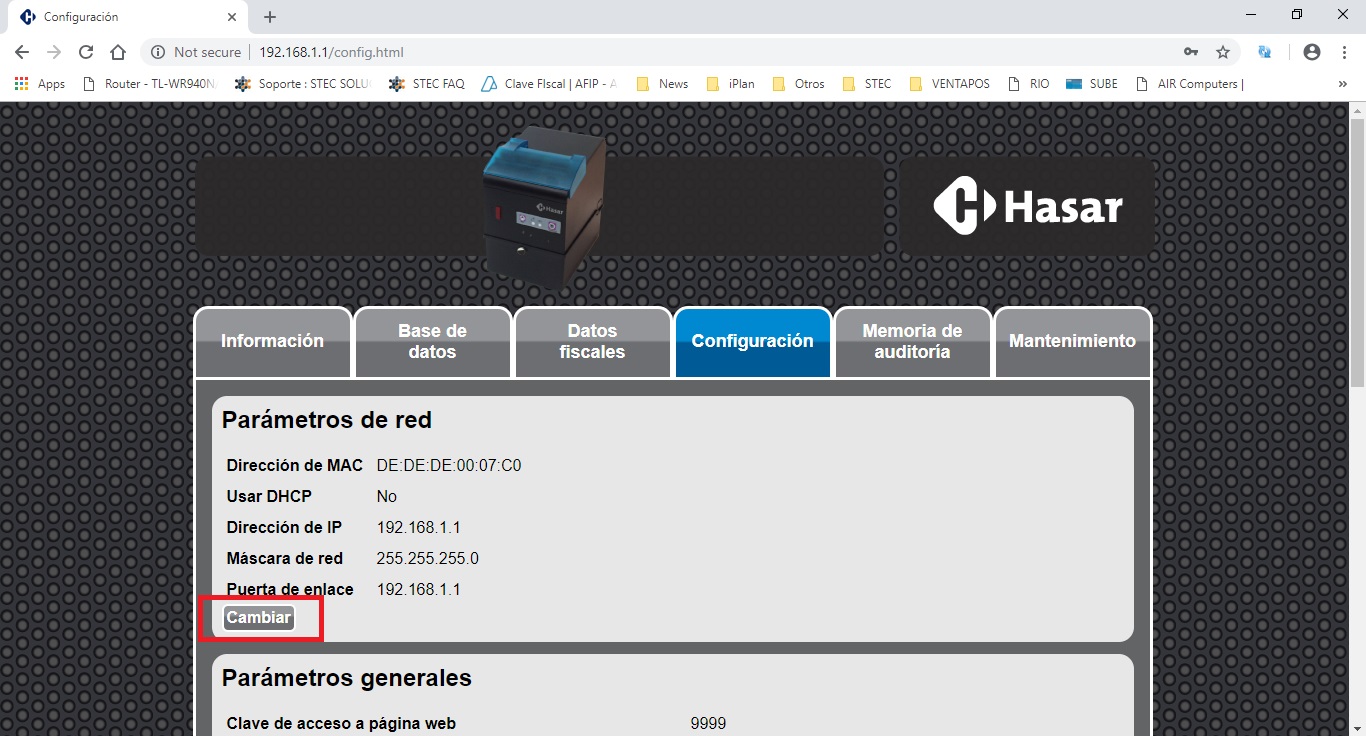Open the Apps grid shortcut
The image size is (1366, 736).
click(40, 84)
